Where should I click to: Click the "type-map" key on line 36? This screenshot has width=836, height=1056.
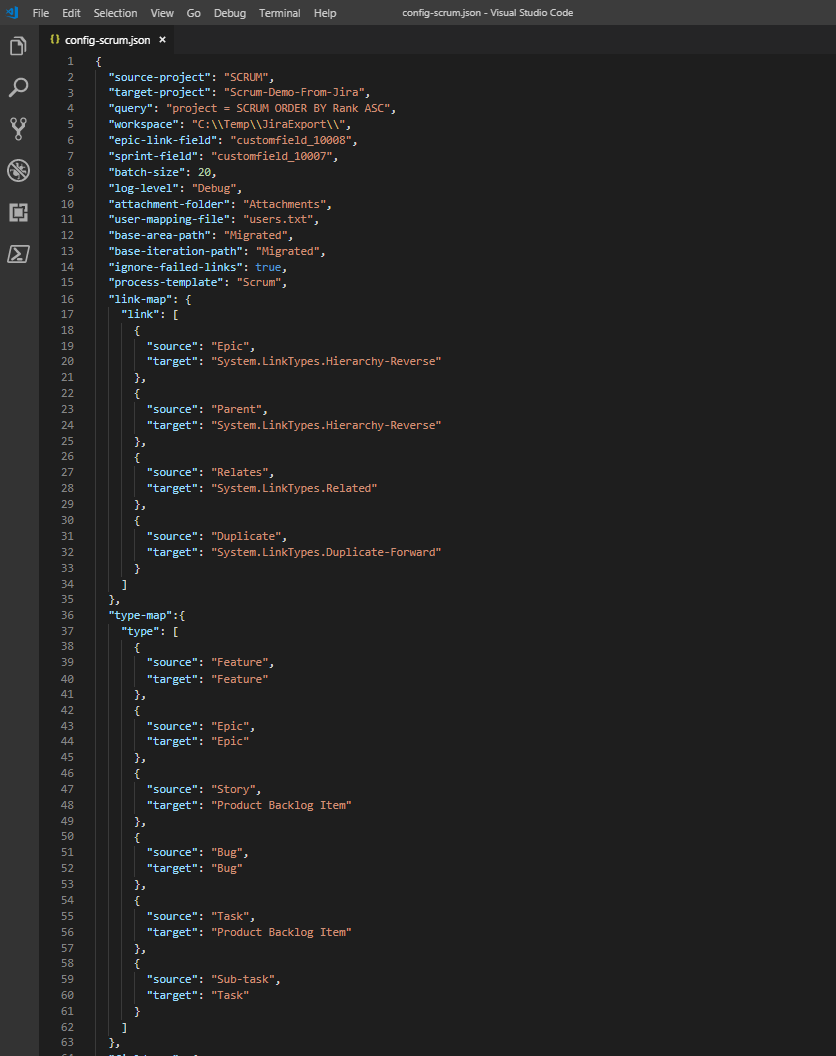[140, 616]
